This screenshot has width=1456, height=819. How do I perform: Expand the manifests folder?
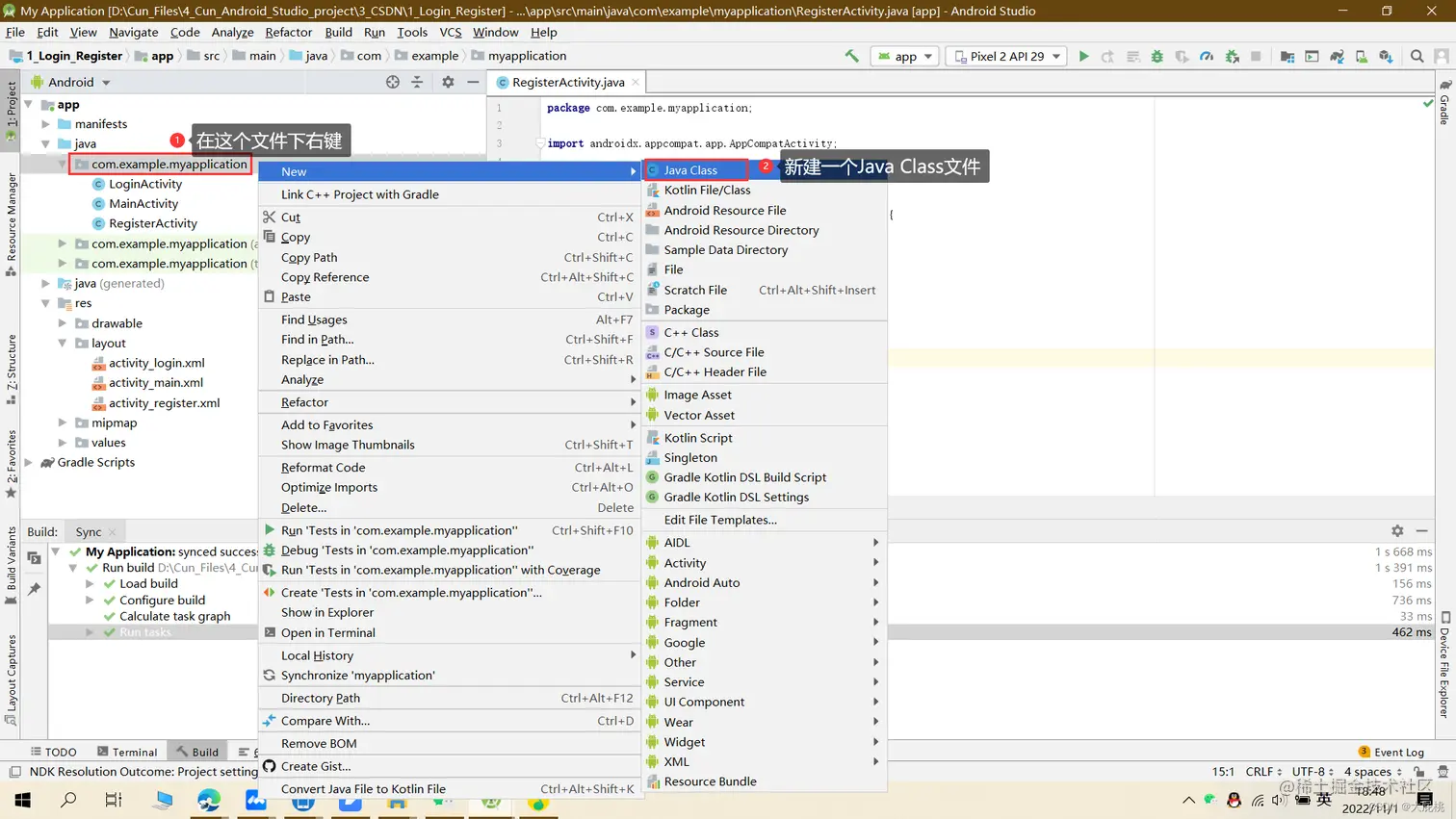[45, 124]
